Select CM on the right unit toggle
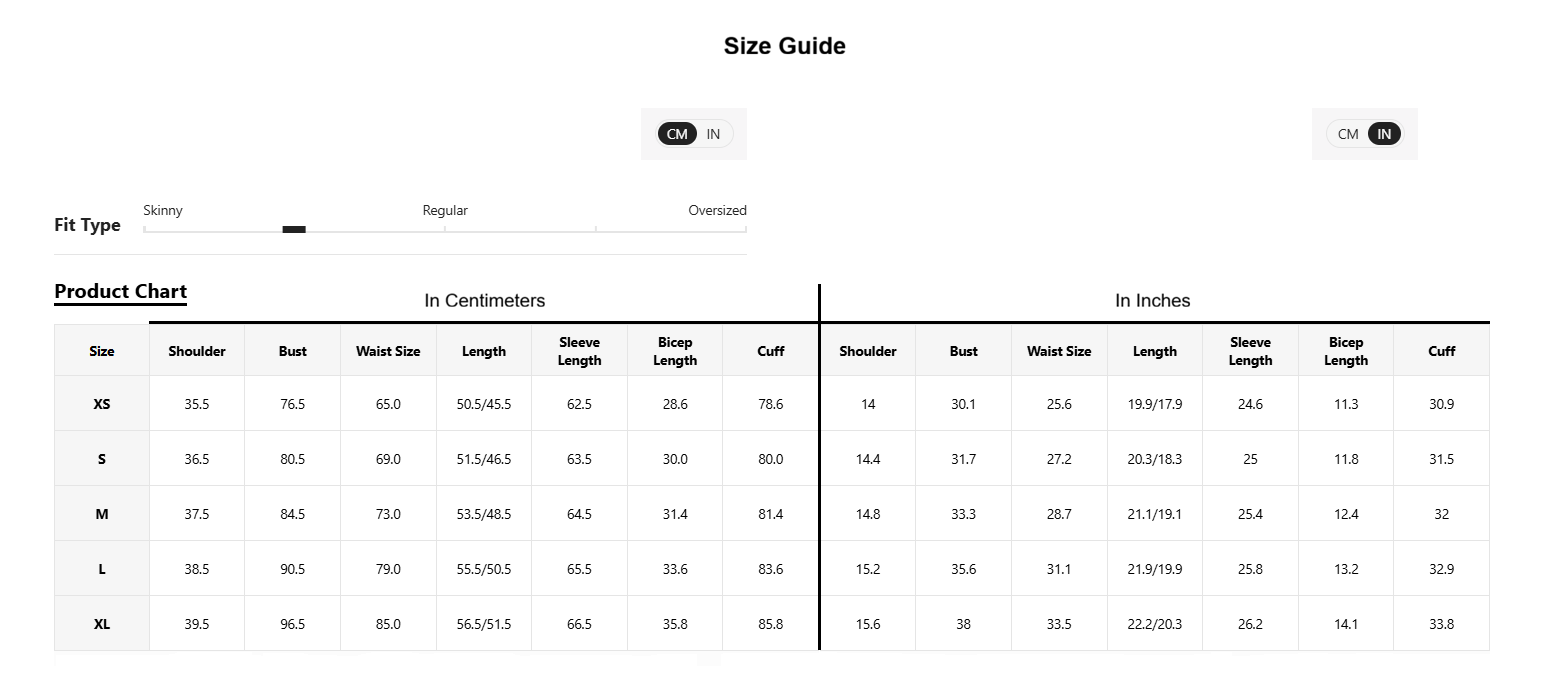Viewport: 1546px width, 700px height. click(1348, 134)
